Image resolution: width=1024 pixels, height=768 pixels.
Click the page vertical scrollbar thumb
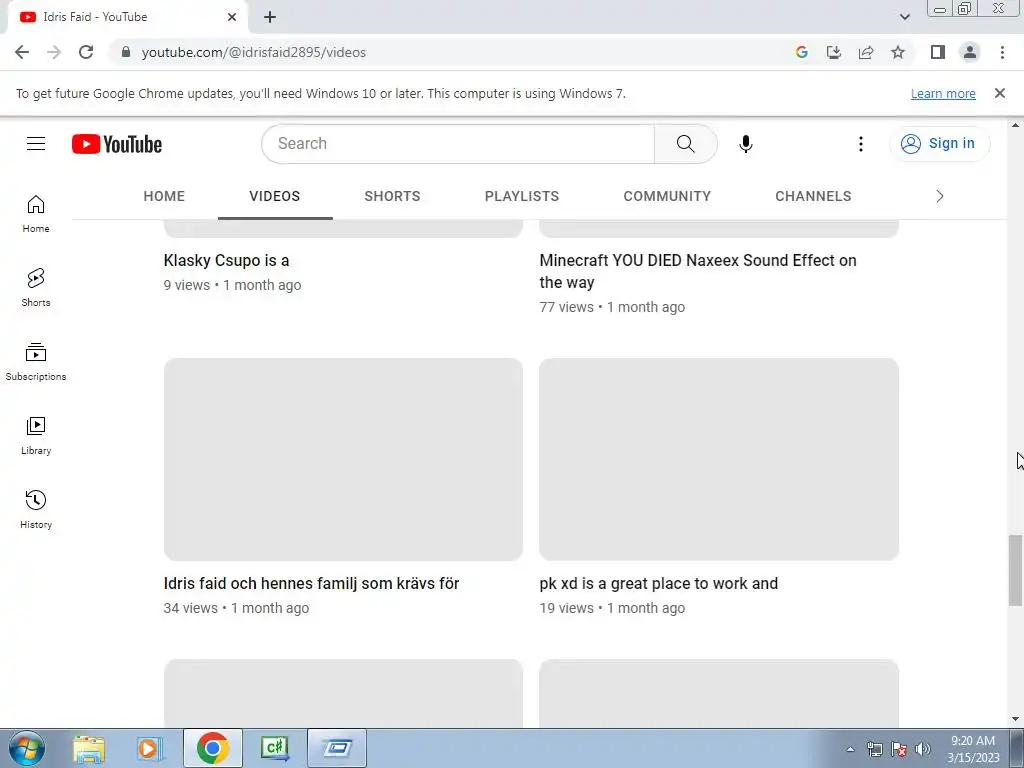(1015, 571)
